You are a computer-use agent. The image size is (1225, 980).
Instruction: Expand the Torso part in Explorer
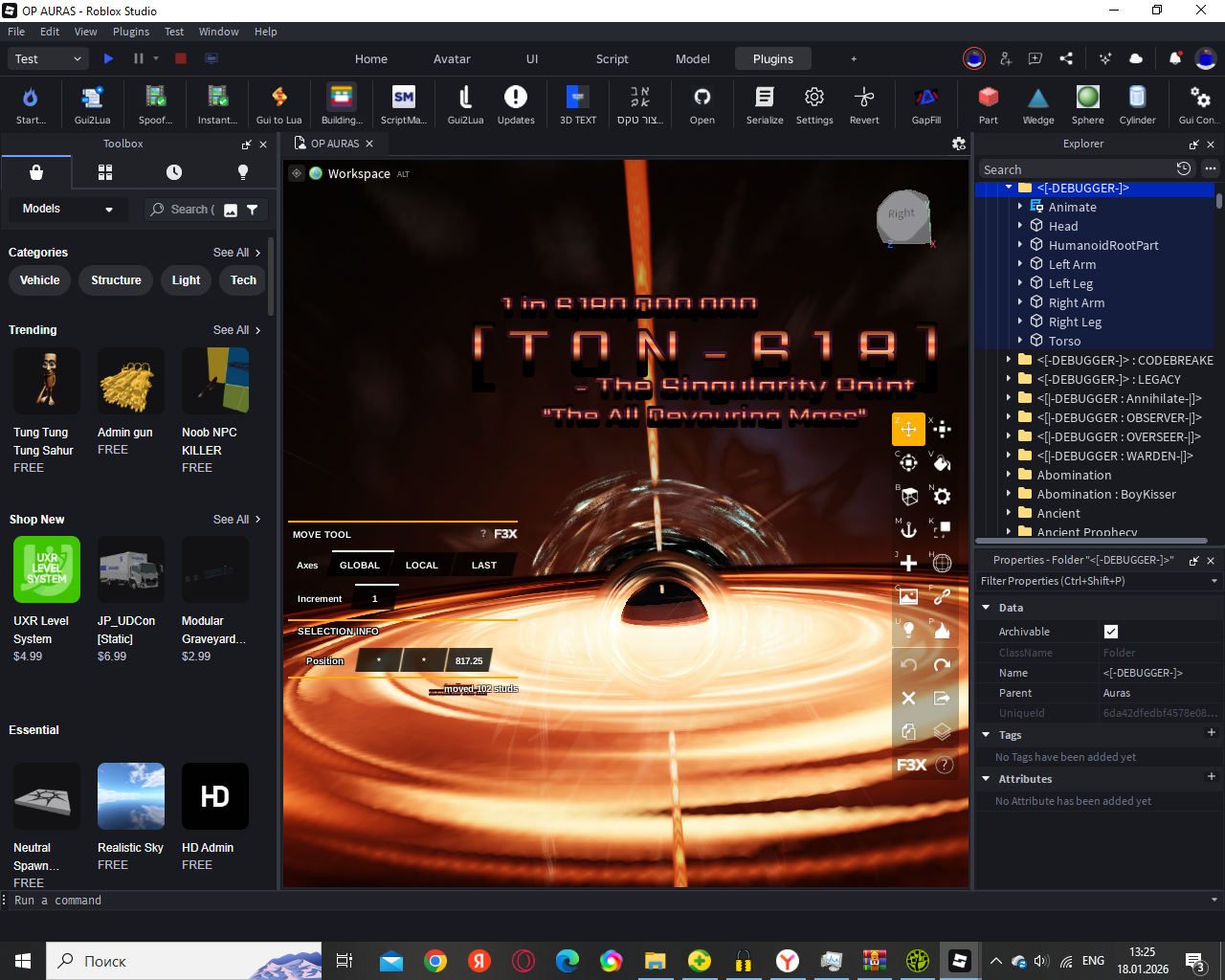click(x=1020, y=341)
